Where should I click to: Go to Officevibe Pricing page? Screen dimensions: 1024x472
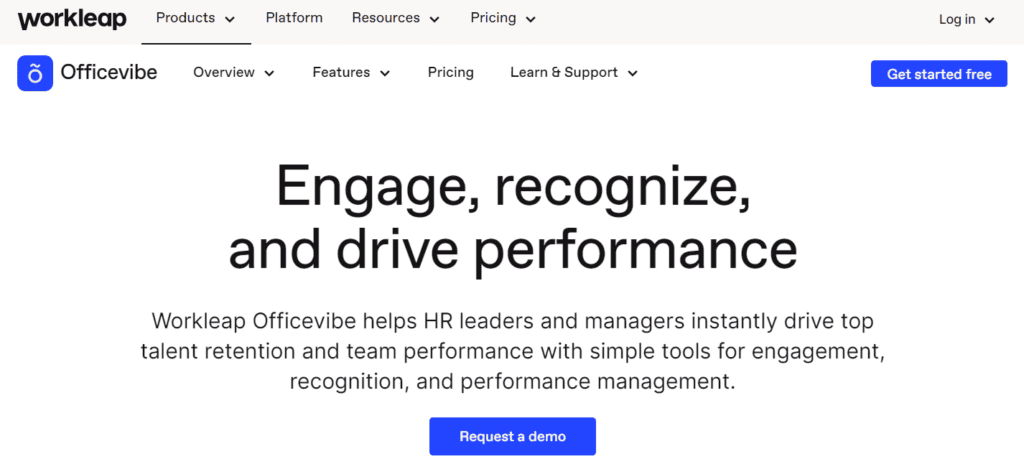click(x=451, y=72)
